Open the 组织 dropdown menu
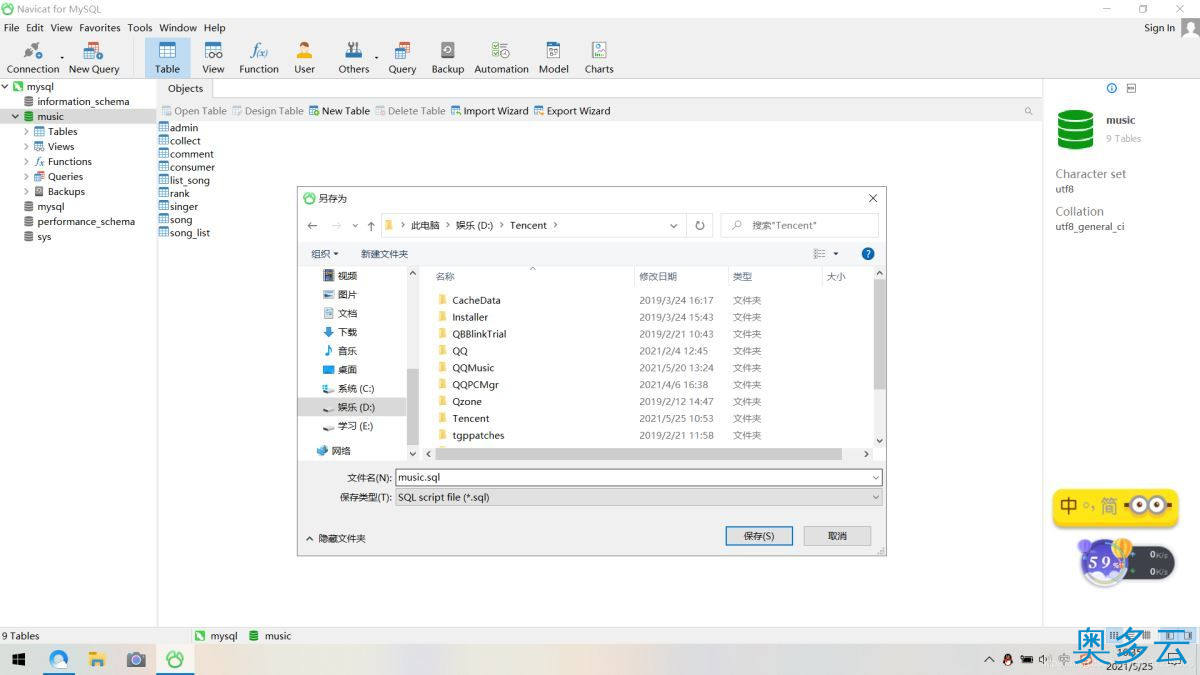Viewport: 1200px width, 675px height. point(325,254)
